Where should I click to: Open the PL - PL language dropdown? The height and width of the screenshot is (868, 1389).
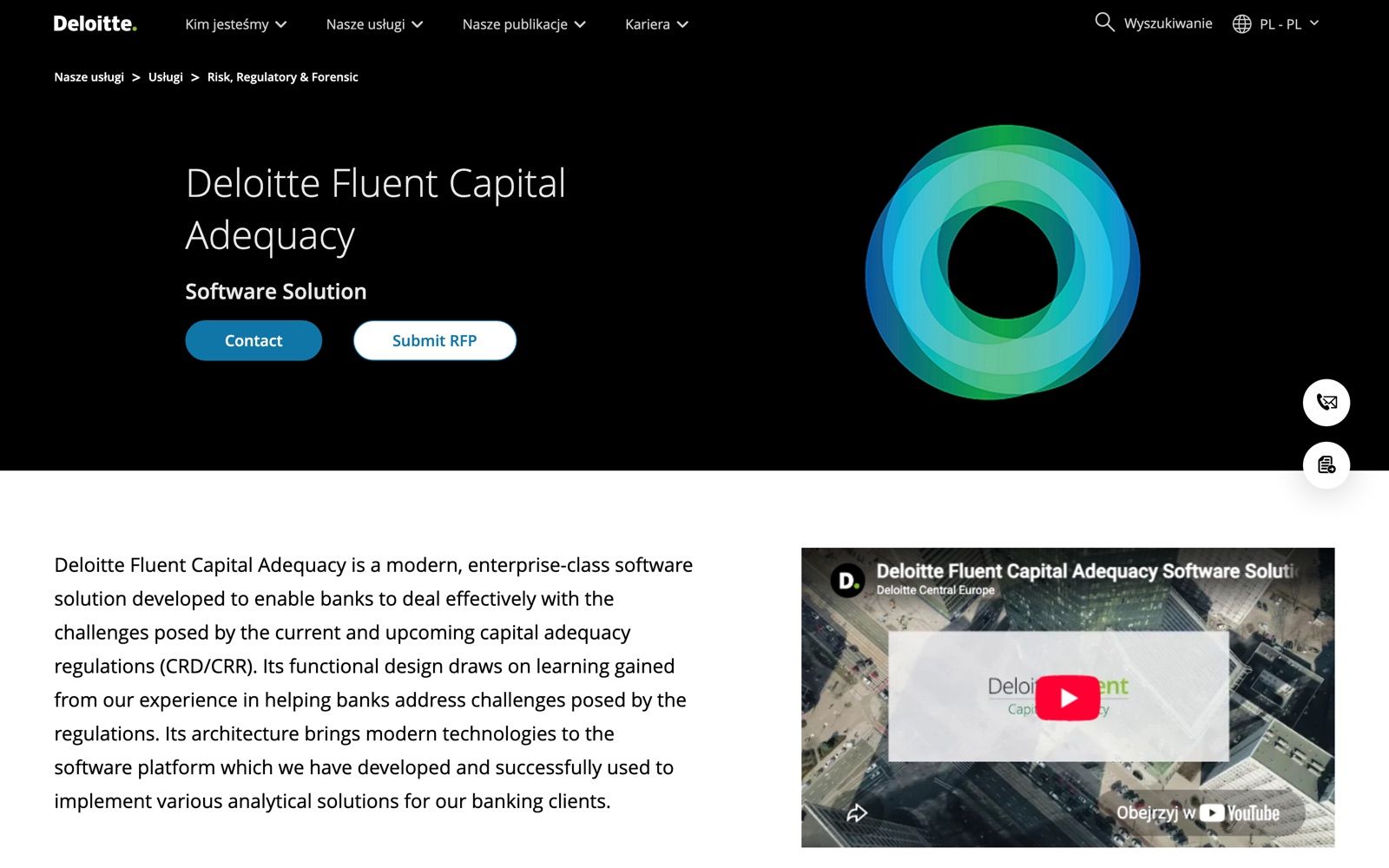tap(1289, 24)
